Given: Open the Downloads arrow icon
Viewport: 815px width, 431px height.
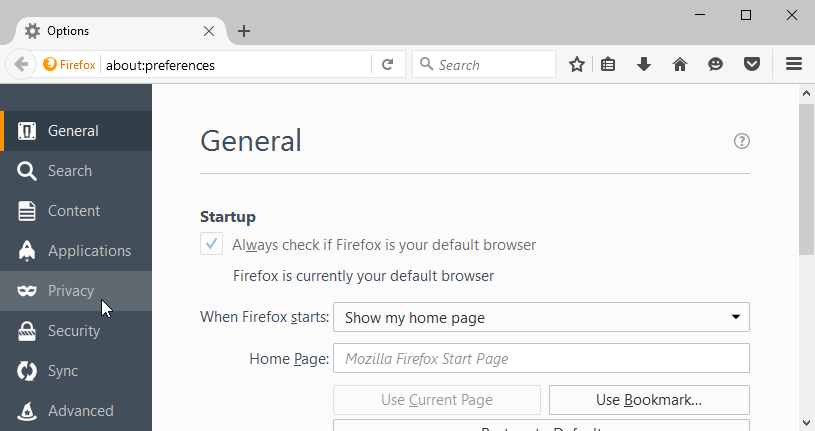Looking at the screenshot, I should coord(644,64).
